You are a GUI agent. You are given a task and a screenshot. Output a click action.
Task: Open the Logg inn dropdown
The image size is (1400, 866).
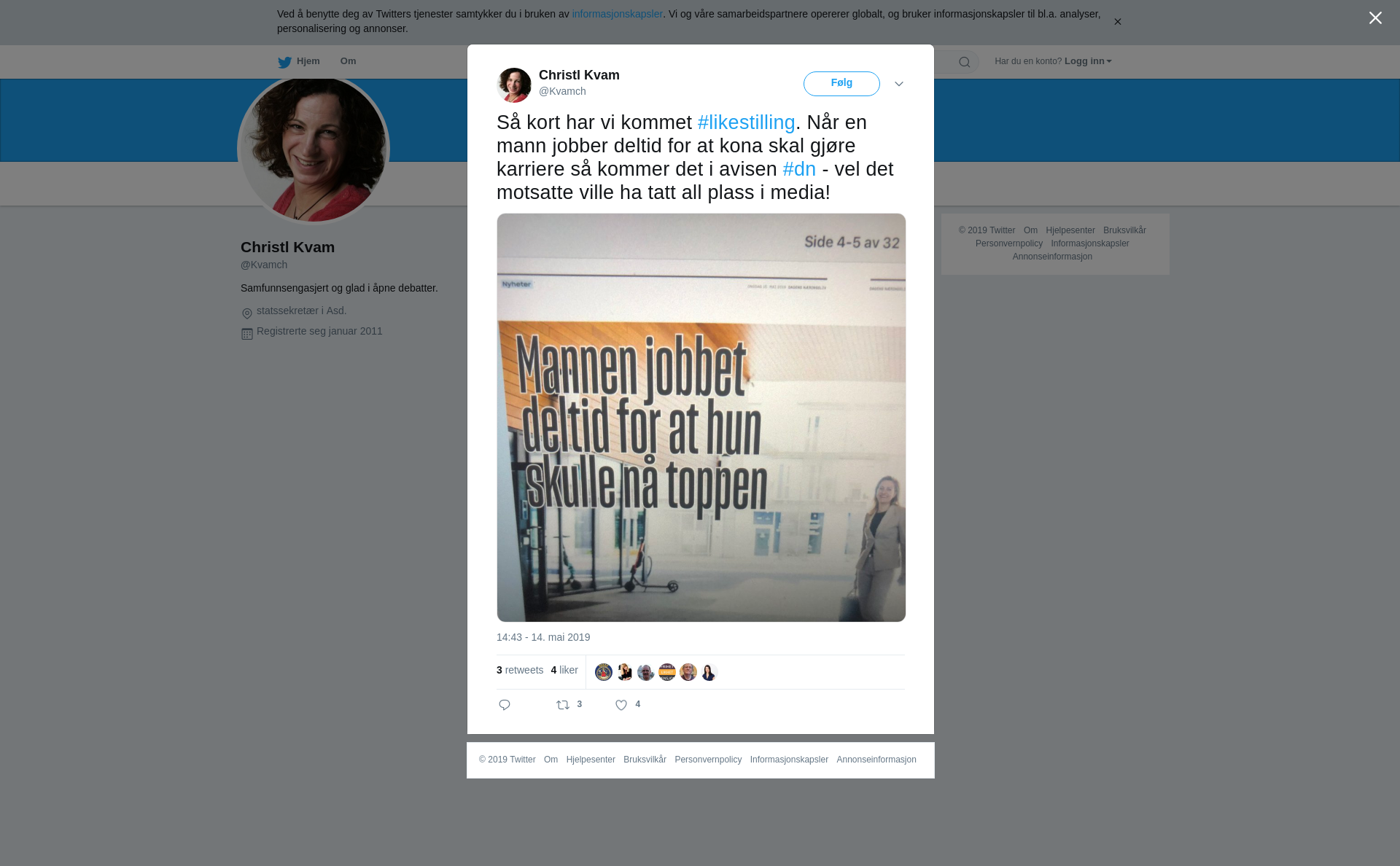[x=1088, y=61]
